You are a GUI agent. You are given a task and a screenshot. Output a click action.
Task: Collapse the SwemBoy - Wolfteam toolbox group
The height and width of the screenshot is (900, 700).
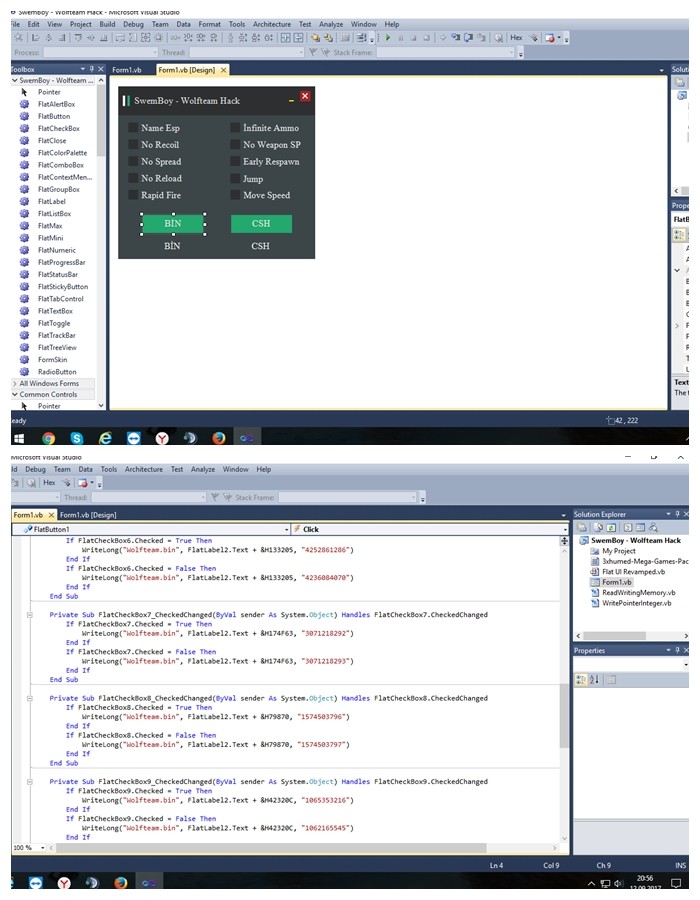(15, 80)
